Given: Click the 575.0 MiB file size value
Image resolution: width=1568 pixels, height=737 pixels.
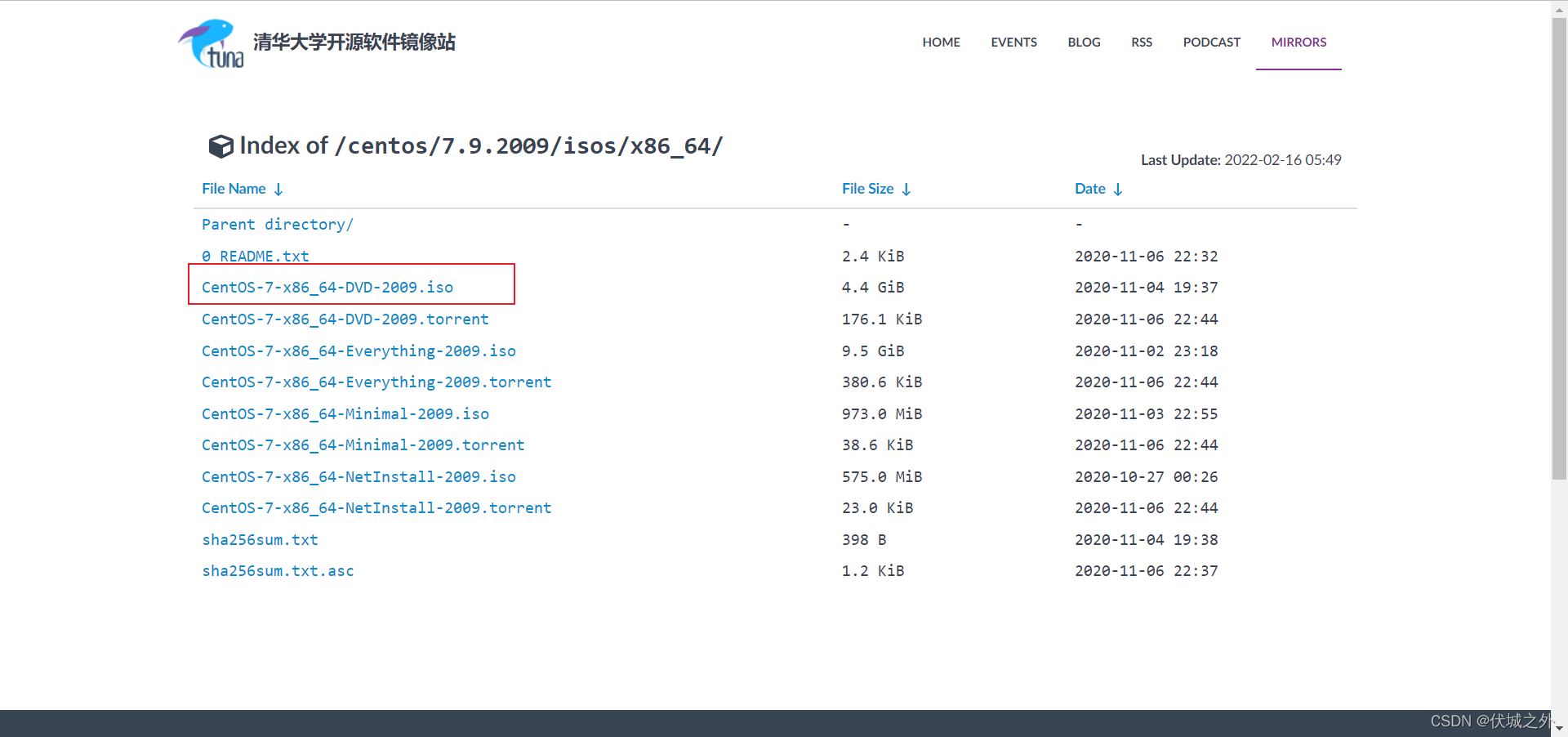Looking at the screenshot, I should coord(882,477).
